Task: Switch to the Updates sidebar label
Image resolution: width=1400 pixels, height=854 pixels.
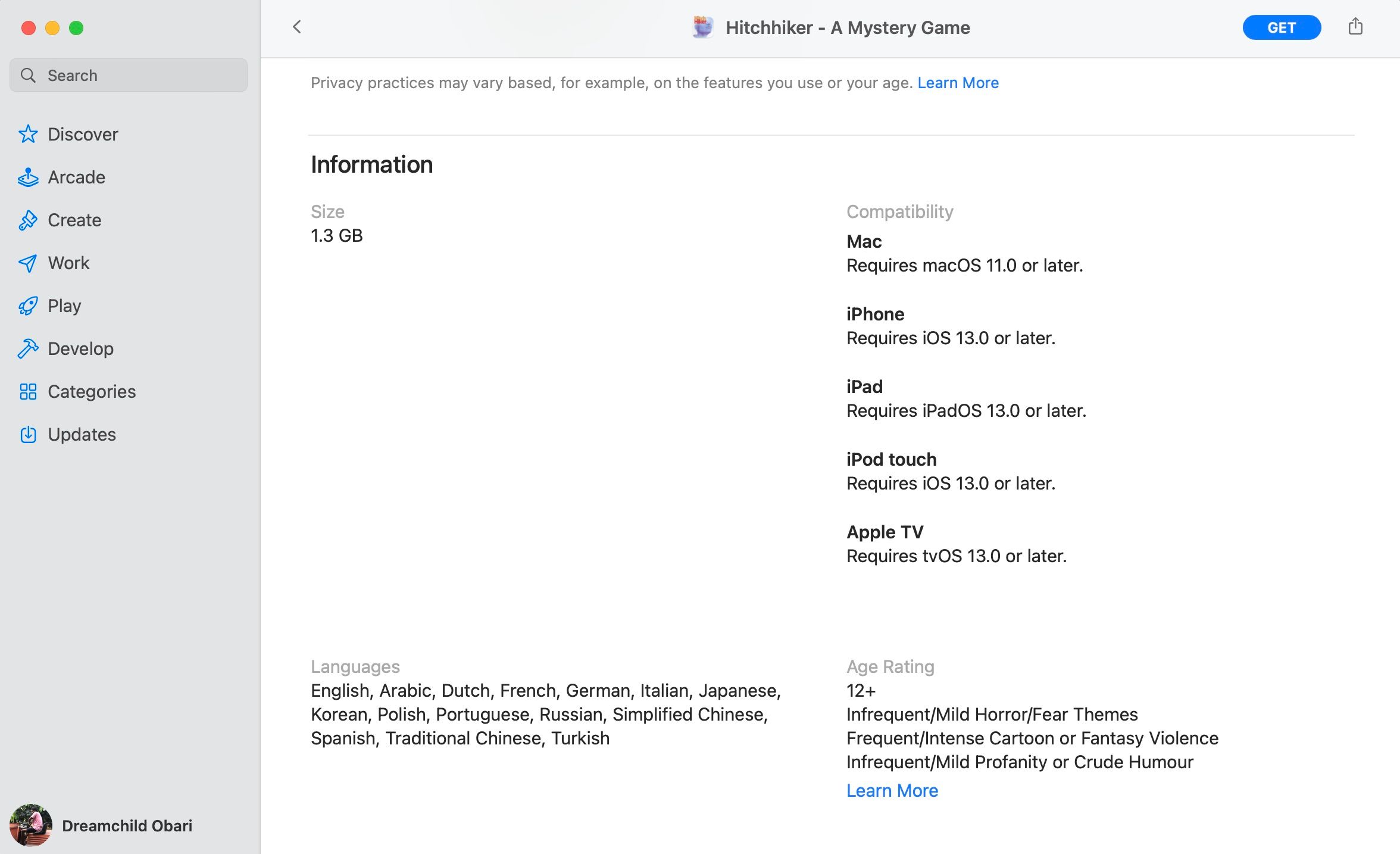Action: [82, 435]
